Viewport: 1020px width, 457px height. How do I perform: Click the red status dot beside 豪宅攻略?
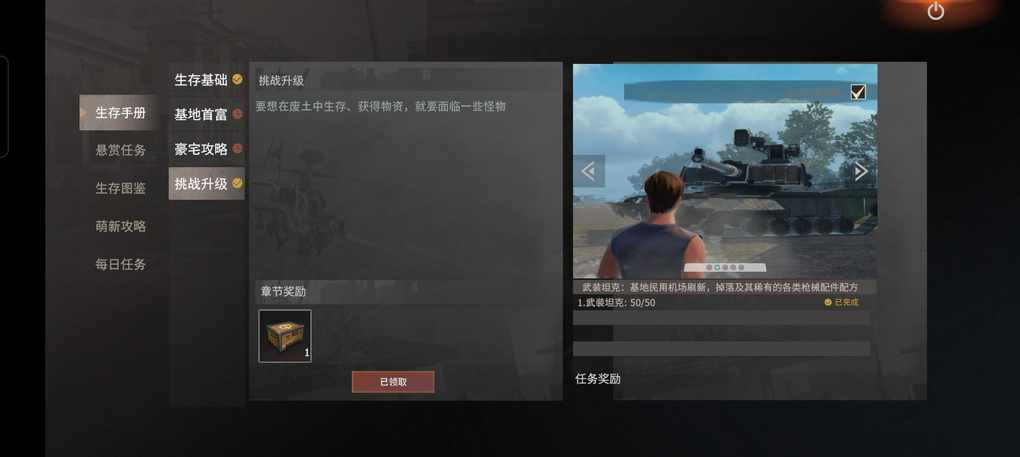237,148
